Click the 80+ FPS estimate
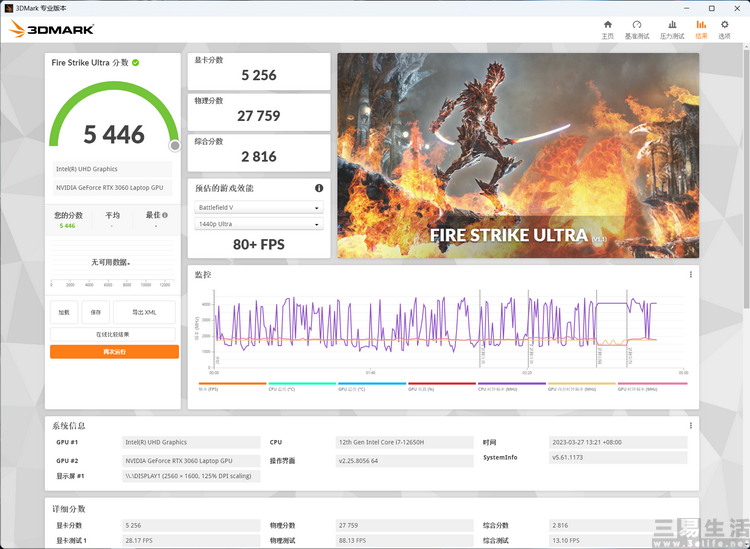 tap(259, 244)
